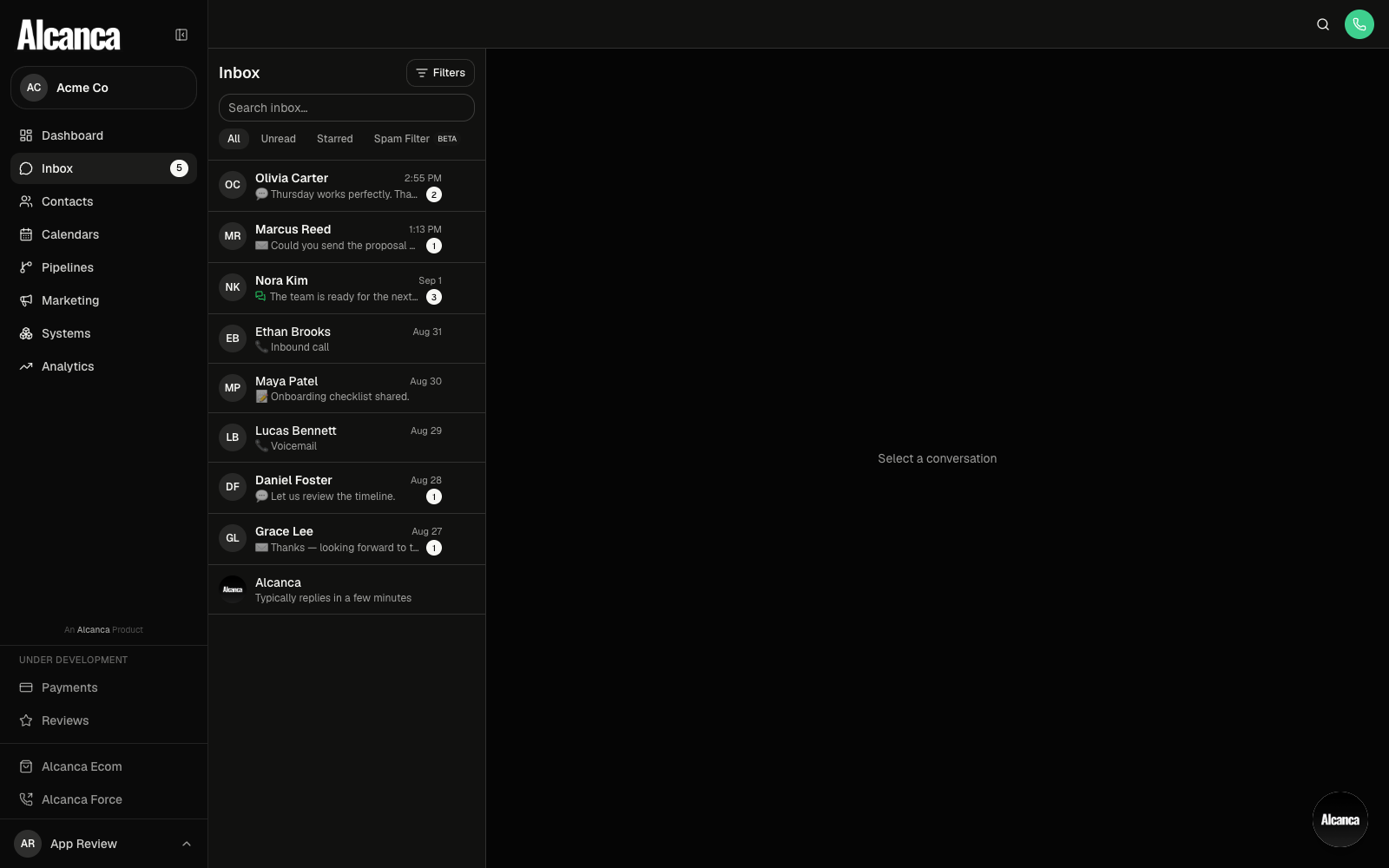Viewport: 1389px width, 868px height.
Task: Launch Alcanca Ecom
Action: (103, 766)
